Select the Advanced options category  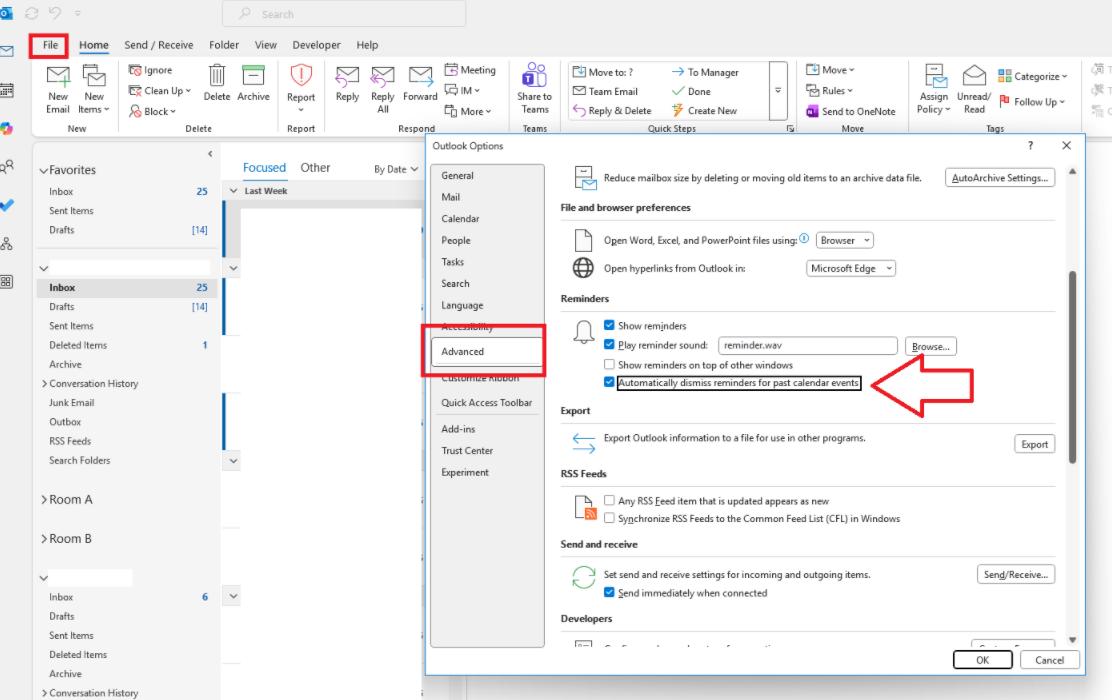point(487,352)
